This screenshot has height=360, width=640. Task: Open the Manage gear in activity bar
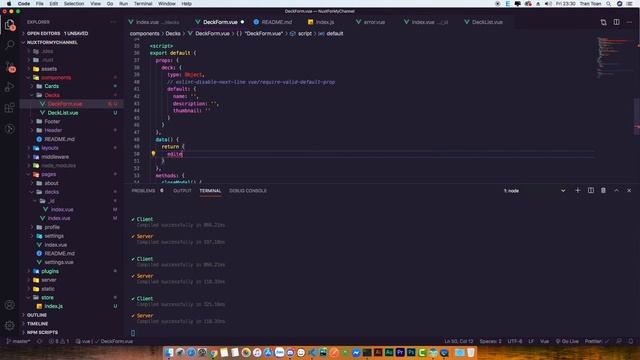[x=9, y=325]
